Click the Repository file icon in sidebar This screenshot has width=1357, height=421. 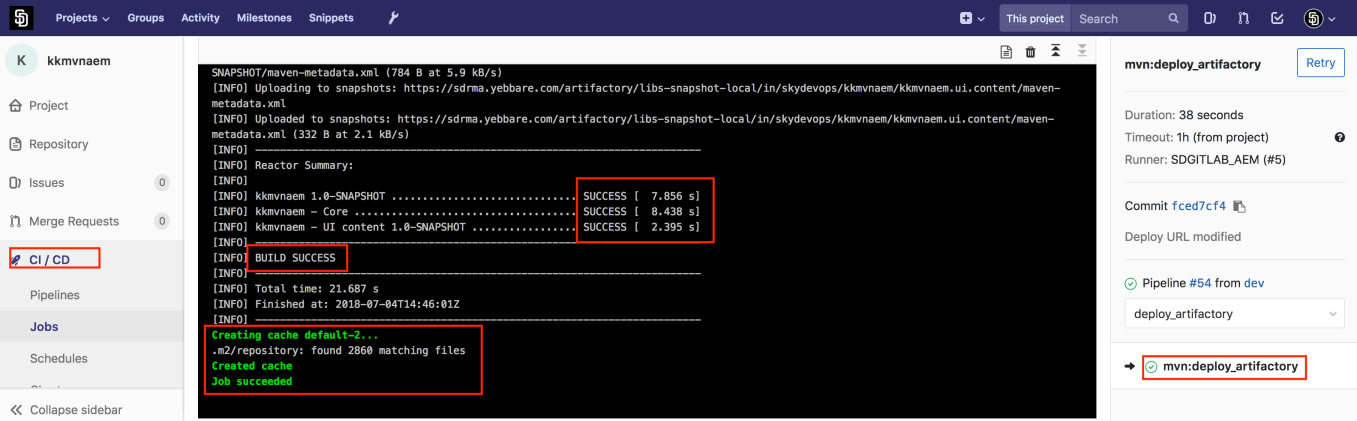(x=15, y=144)
